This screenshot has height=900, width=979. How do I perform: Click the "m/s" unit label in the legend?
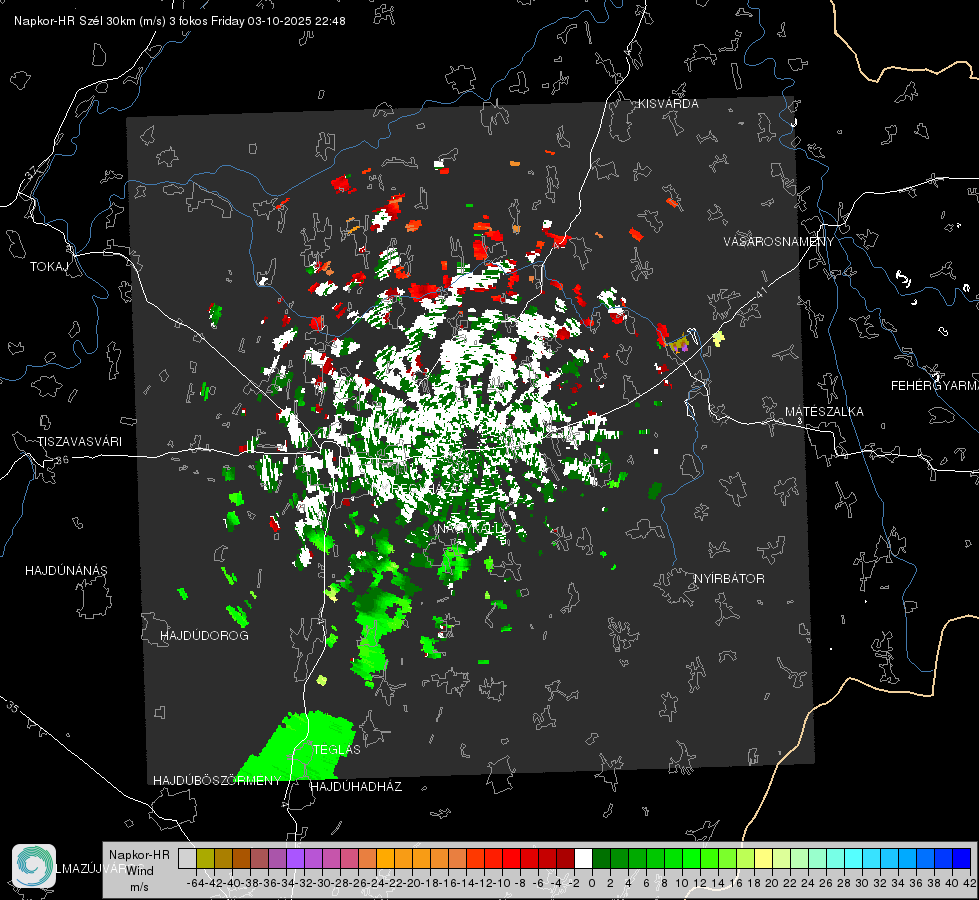[139, 887]
